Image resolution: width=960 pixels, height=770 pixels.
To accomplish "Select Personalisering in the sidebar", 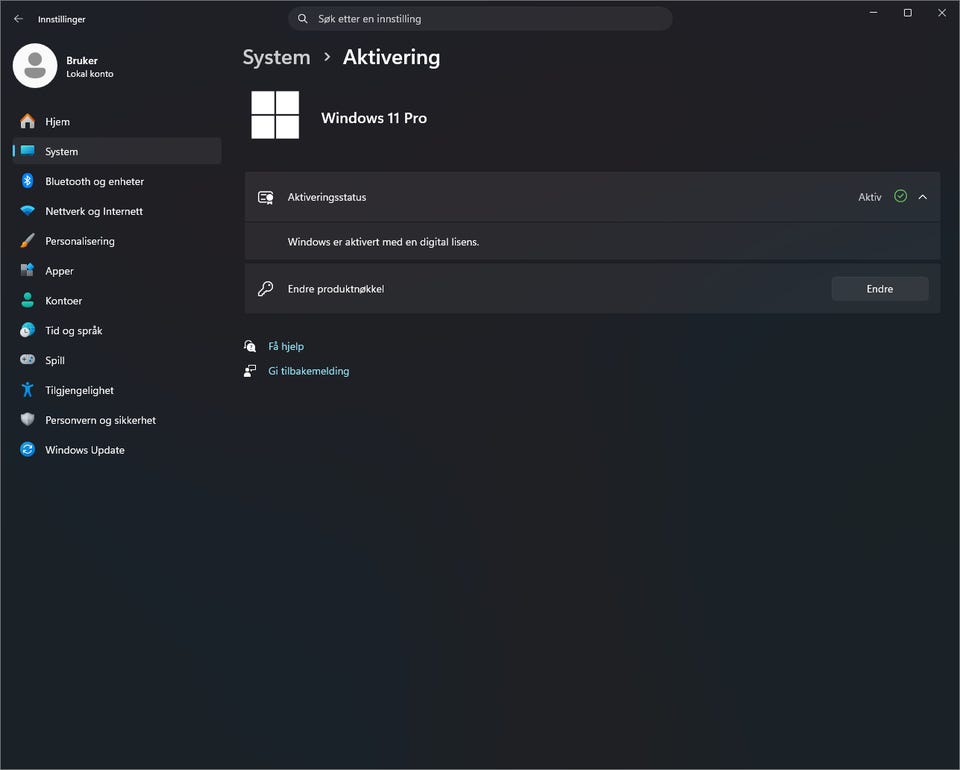I will pyautogui.click(x=116, y=241).
